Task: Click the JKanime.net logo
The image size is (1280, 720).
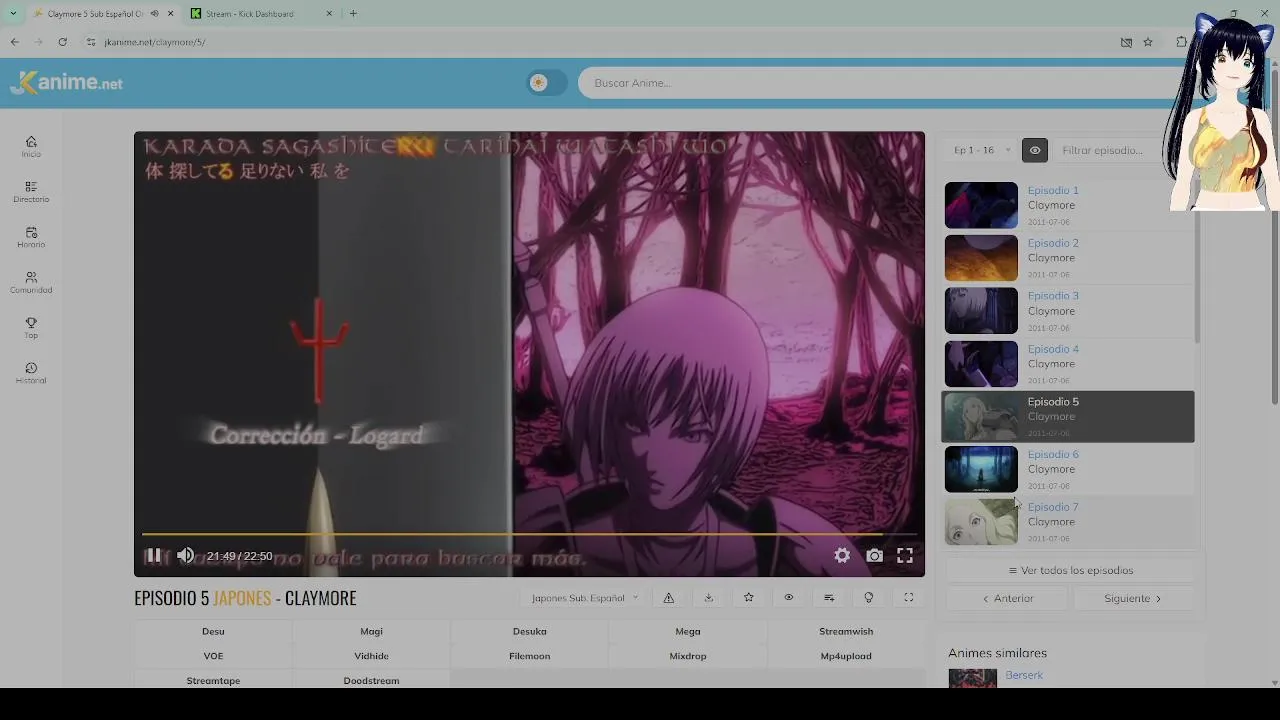Action: click(66, 83)
